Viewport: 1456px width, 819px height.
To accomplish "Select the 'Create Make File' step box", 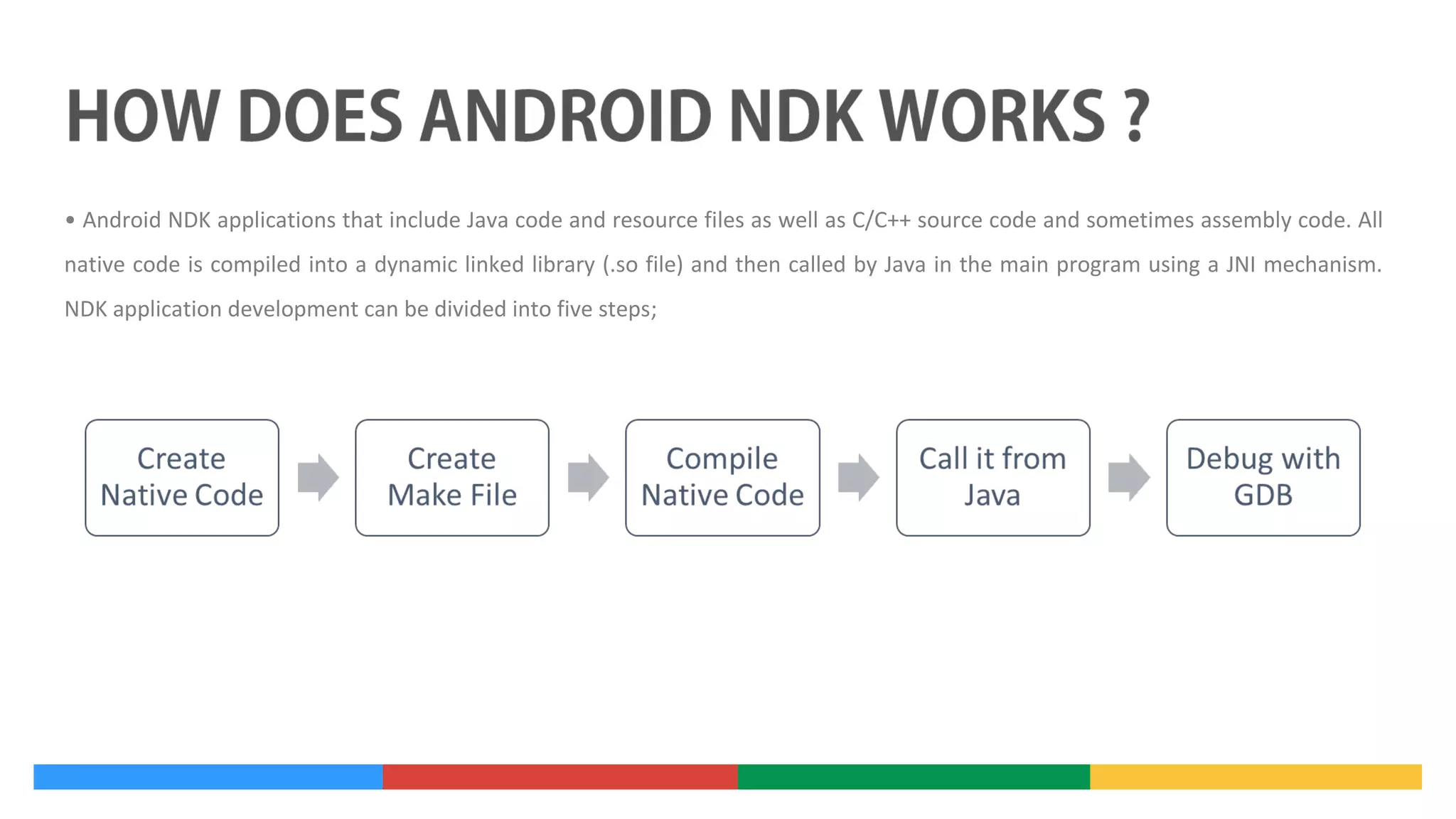I will click(452, 478).
